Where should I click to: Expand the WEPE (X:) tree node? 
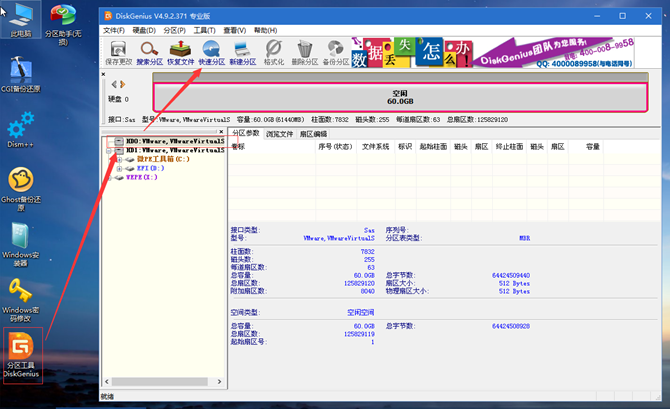coord(109,177)
